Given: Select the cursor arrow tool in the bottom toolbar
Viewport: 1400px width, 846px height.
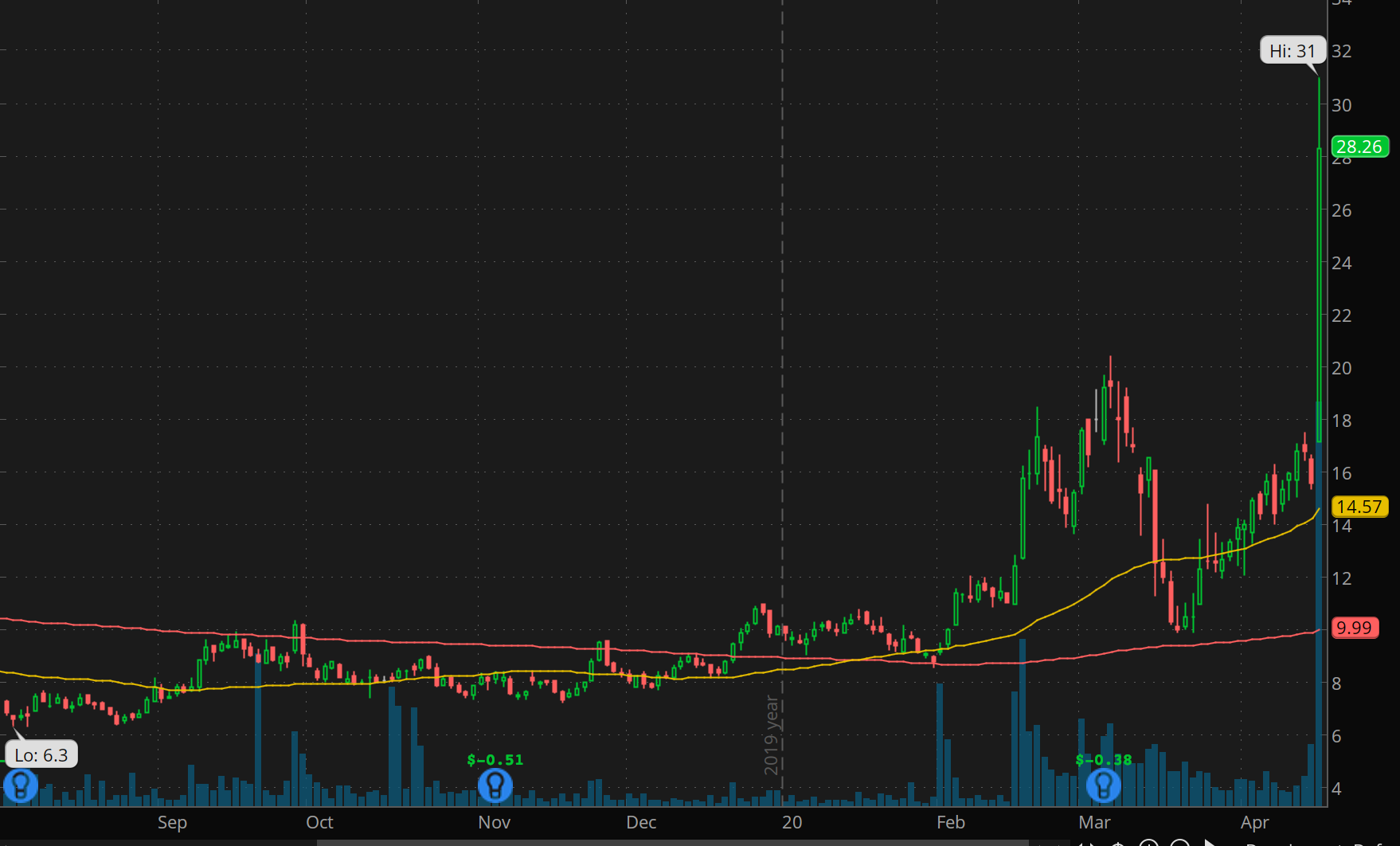Looking at the screenshot, I should tap(1207, 843).
